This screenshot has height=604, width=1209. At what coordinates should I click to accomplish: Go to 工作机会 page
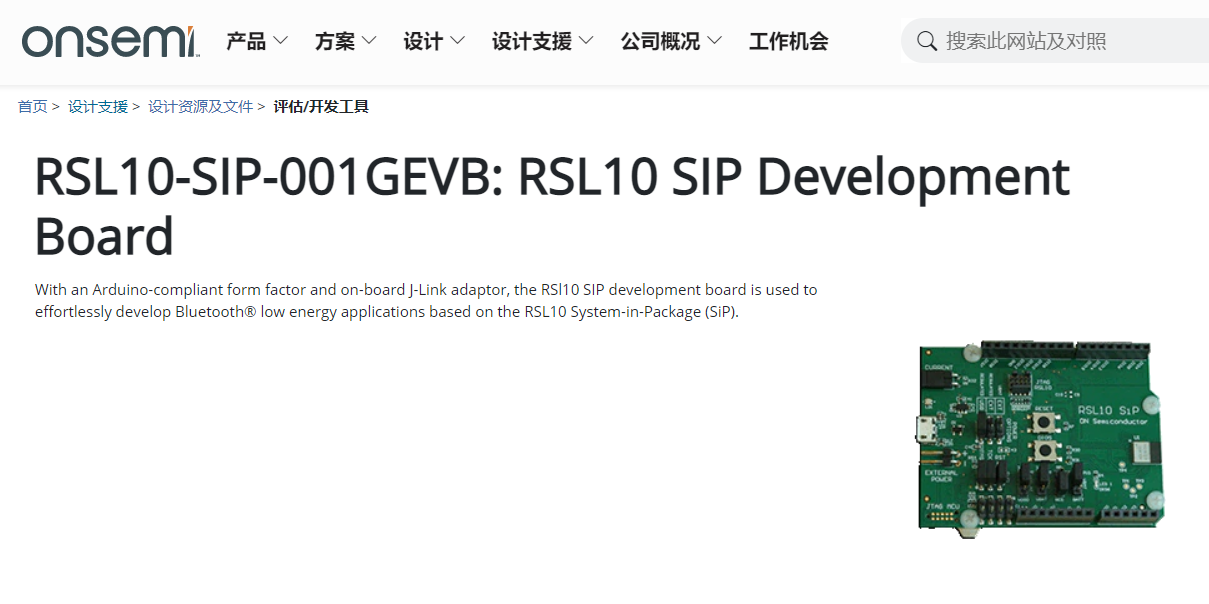(x=789, y=41)
